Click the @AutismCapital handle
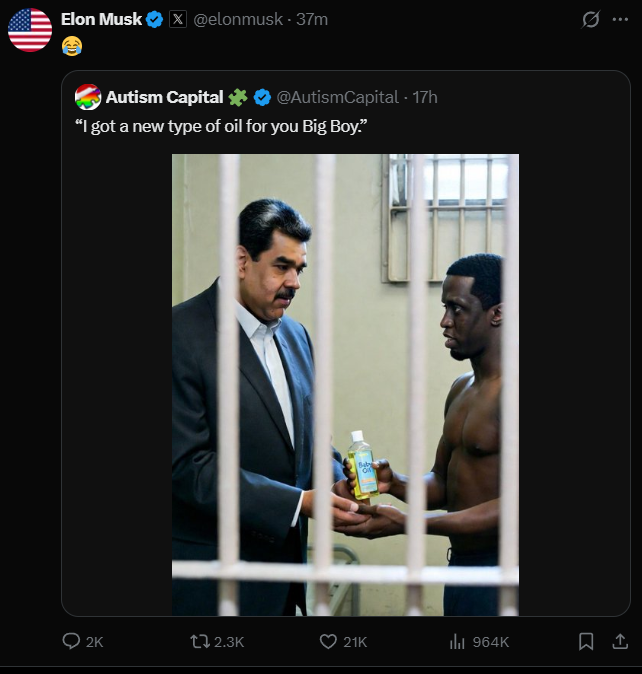 [337, 97]
